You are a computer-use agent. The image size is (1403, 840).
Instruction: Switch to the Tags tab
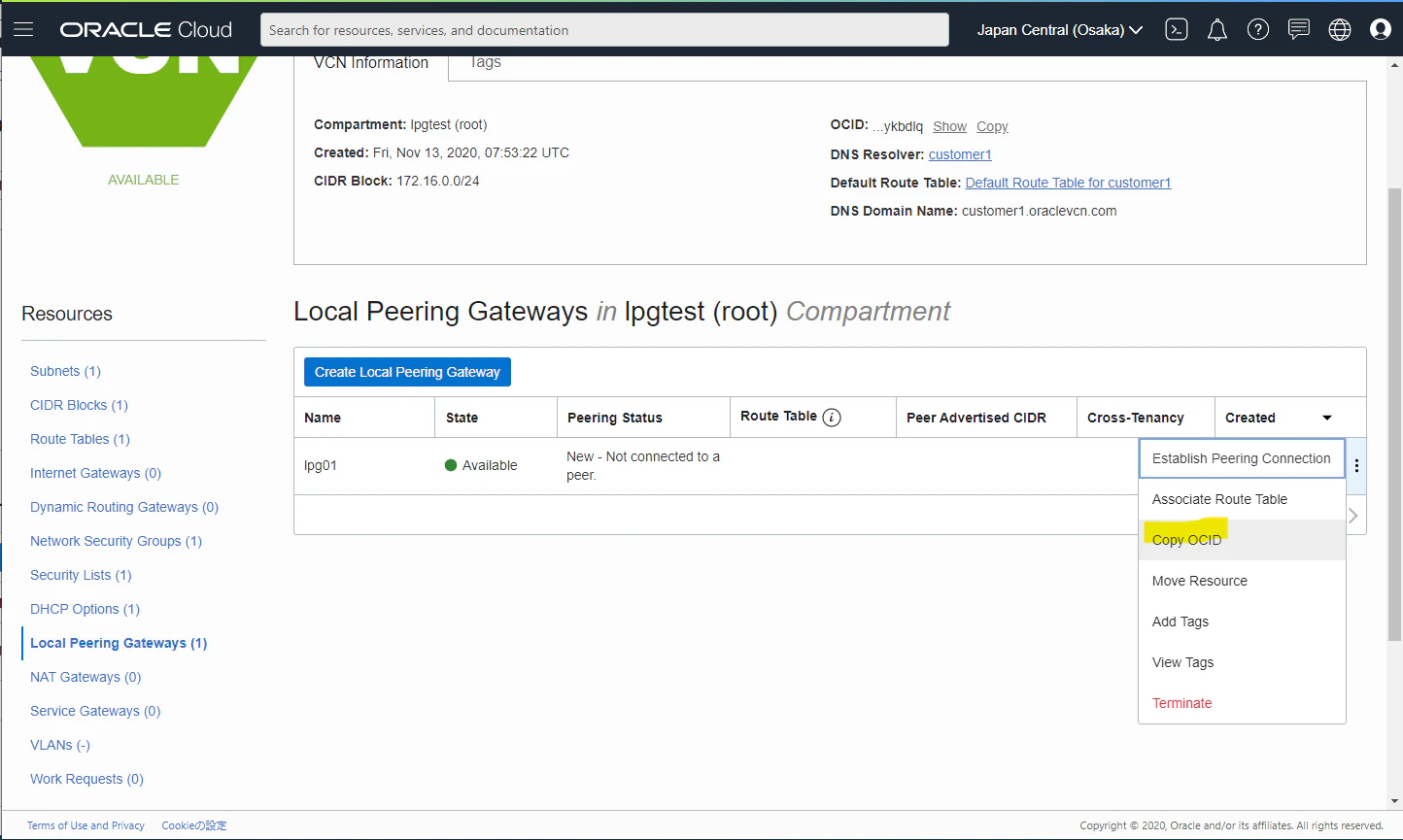(485, 64)
